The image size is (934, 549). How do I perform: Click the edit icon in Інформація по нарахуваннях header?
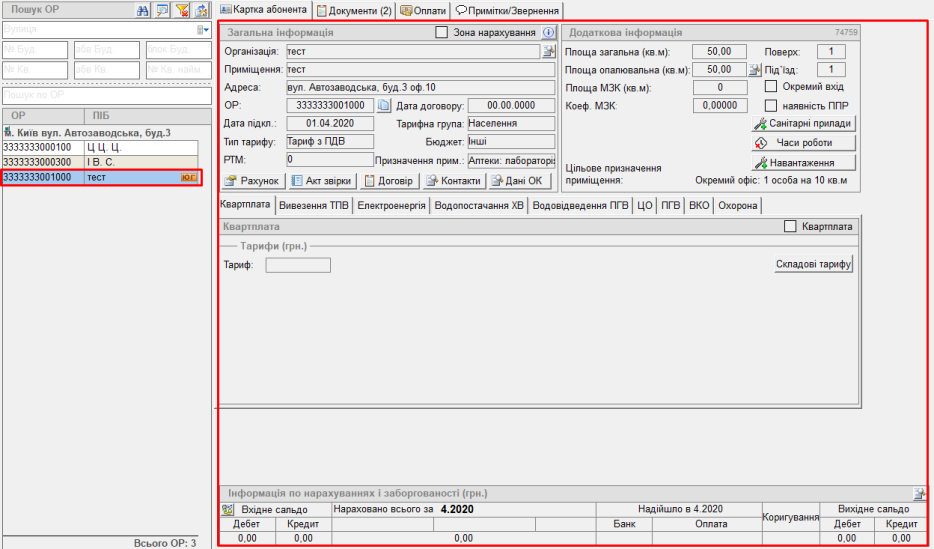919,494
